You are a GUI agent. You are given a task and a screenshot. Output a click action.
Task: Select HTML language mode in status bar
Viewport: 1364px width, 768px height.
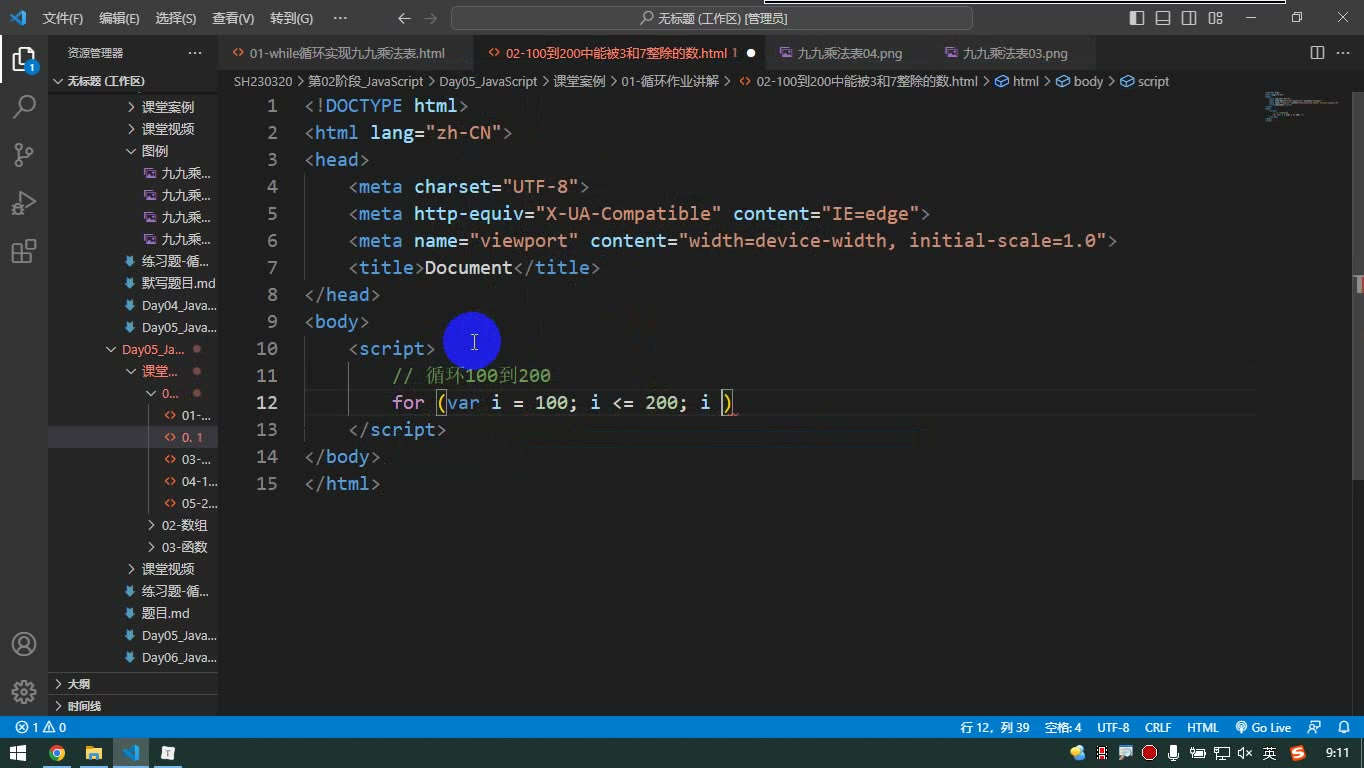point(1203,728)
